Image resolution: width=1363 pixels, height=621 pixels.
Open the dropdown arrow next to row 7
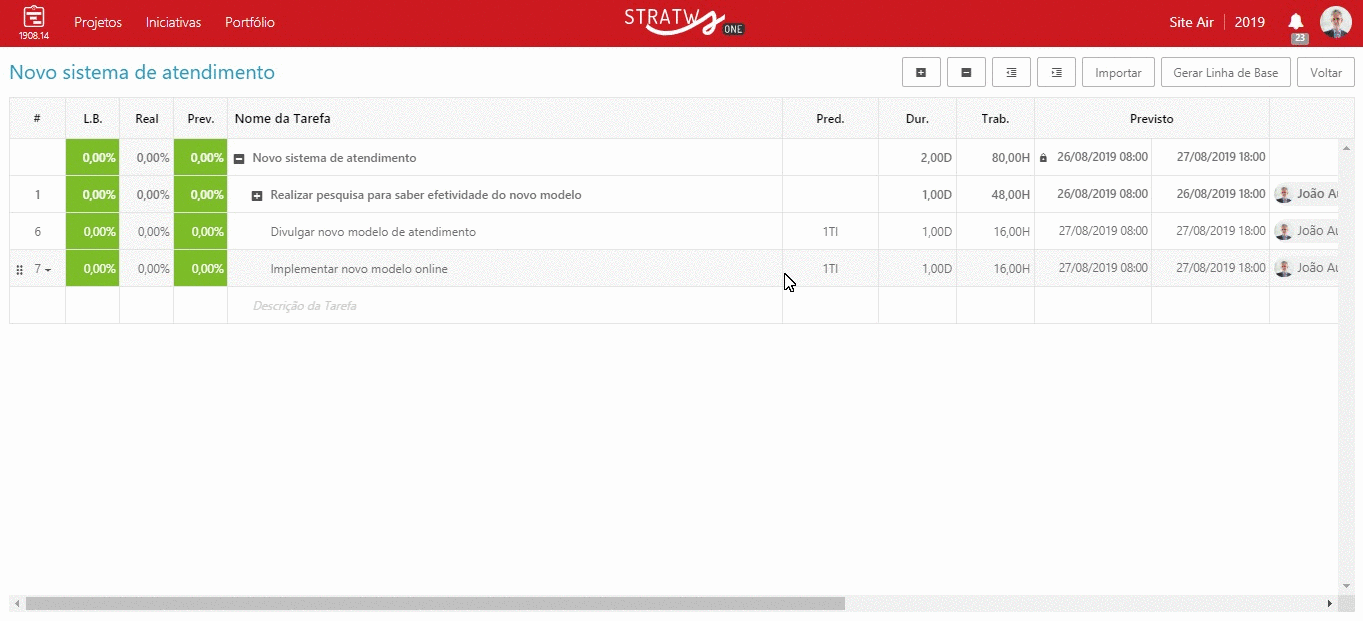(48, 270)
